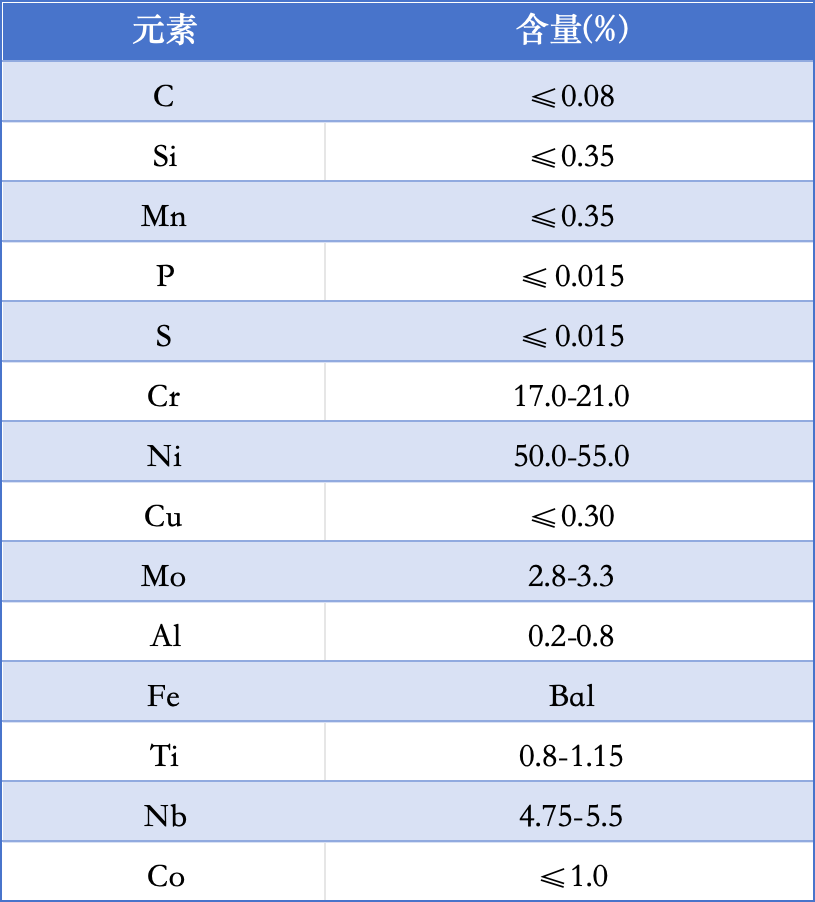The height and width of the screenshot is (902, 815).
Task: Click the Co element cell
Action: click(164, 876)
